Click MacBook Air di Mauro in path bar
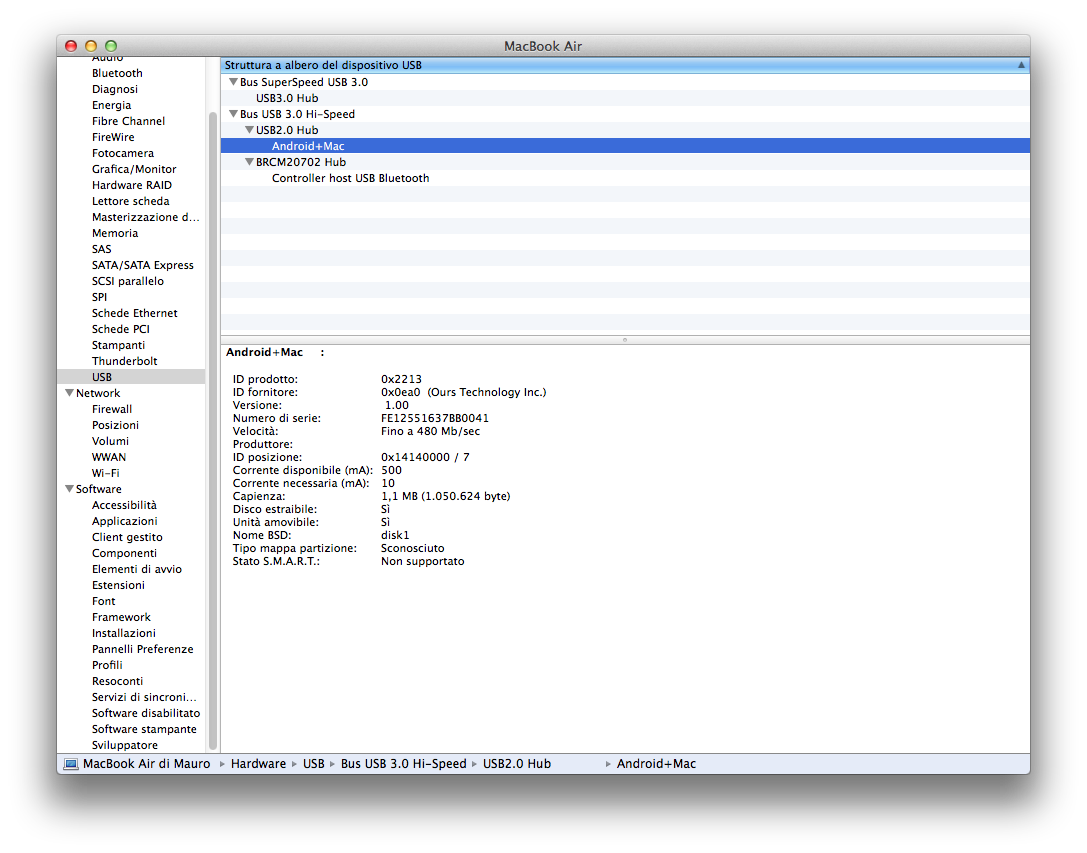 [x=146, y=764]
